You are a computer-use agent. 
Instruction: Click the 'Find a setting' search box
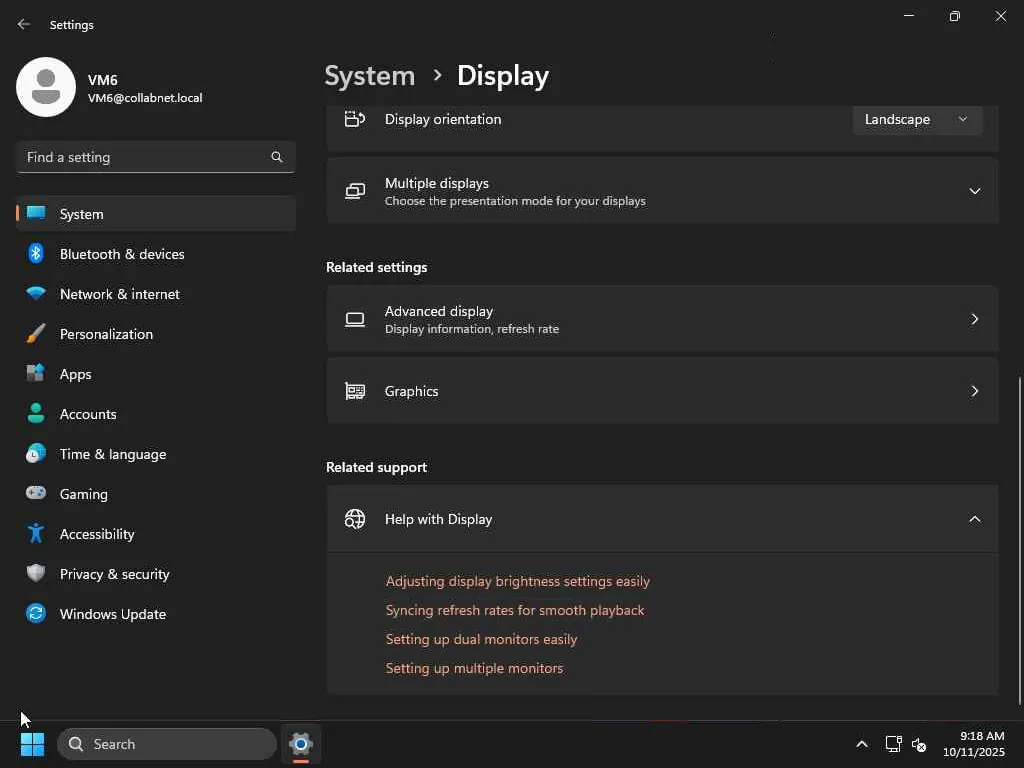[145, 157]
